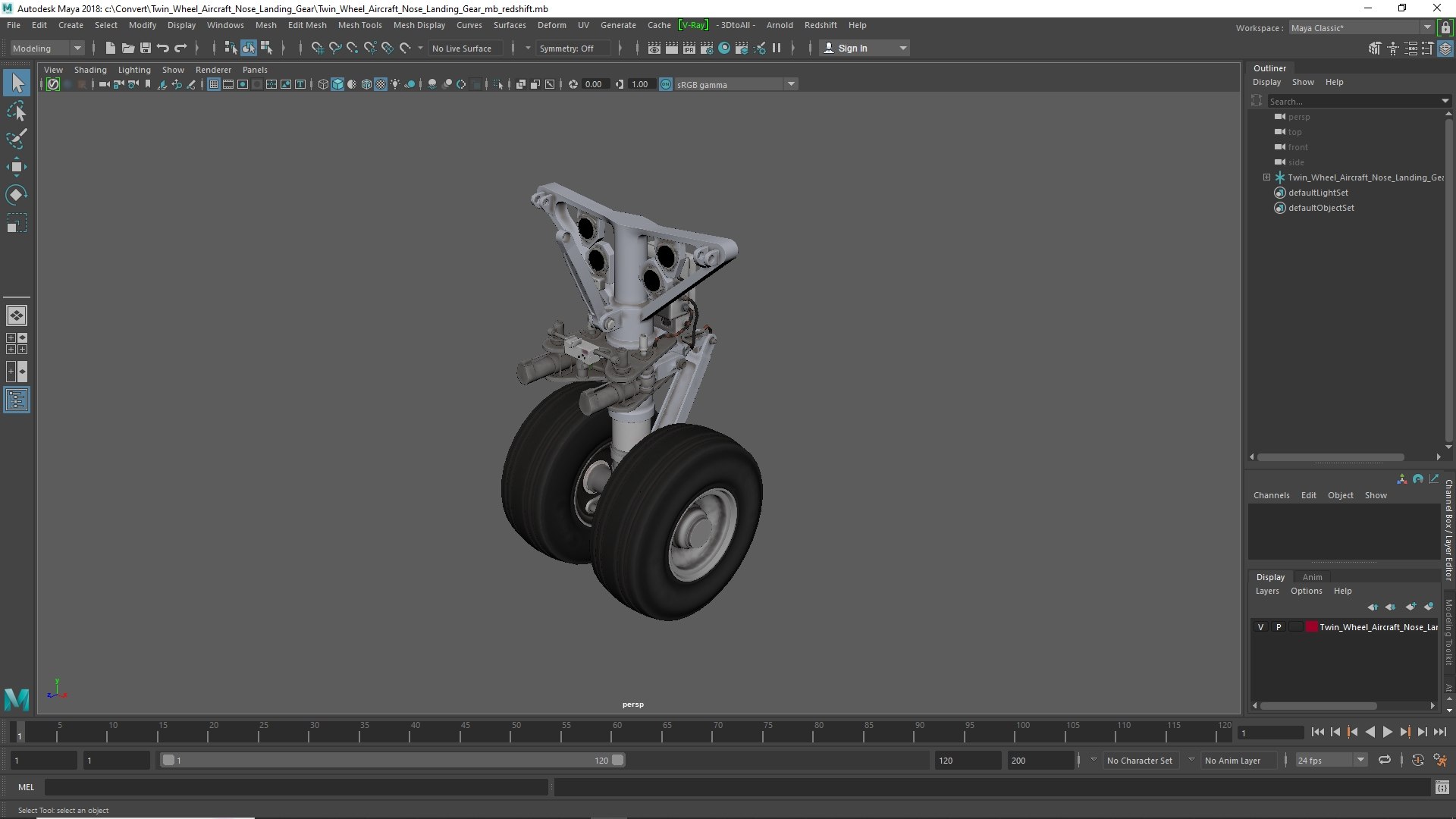Activate the Rotate tool

click(x=17, y=195)
